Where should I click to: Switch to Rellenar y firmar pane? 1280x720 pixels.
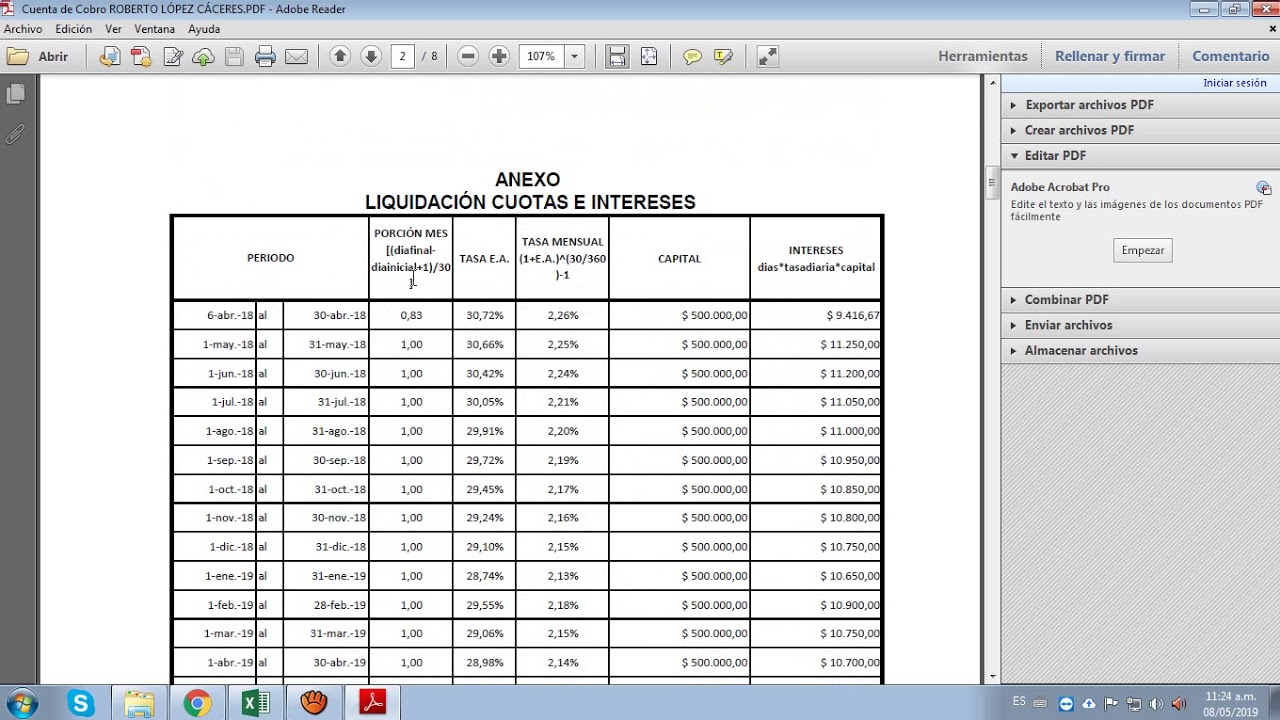[1110, 56]
